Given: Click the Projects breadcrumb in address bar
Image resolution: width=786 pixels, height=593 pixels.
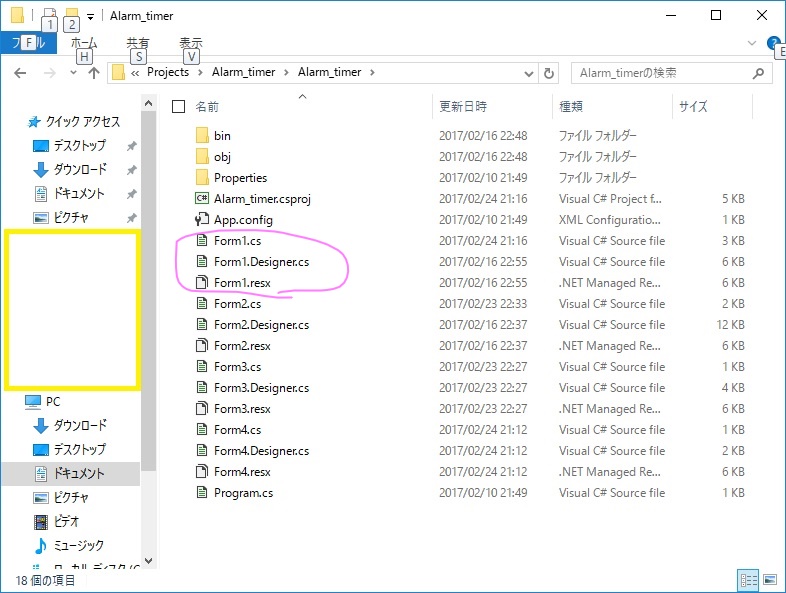Looking at the screenshot, I should 168,72.
